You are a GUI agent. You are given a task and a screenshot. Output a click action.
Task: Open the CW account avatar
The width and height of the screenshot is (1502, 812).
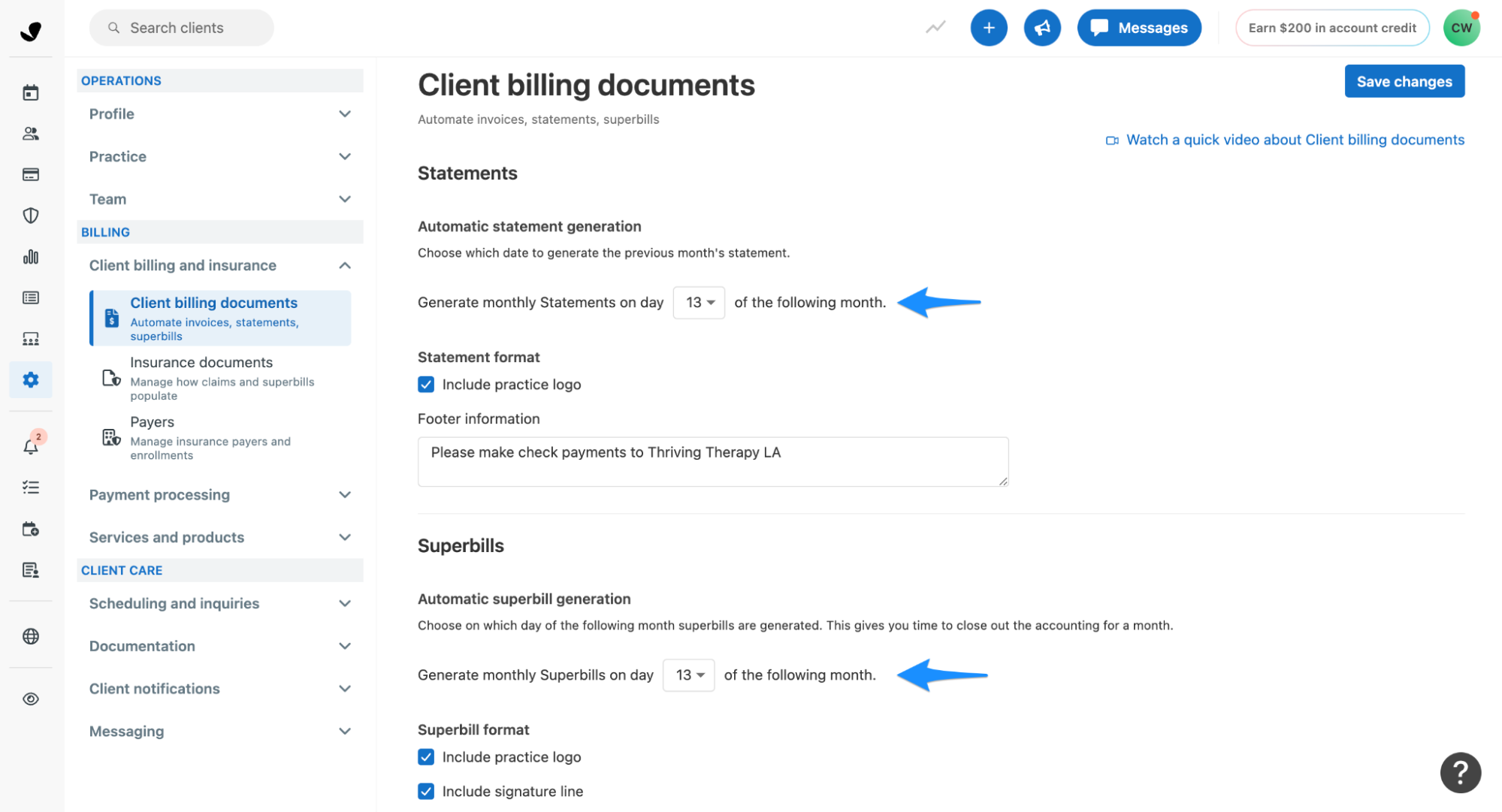click(1461, 28)
